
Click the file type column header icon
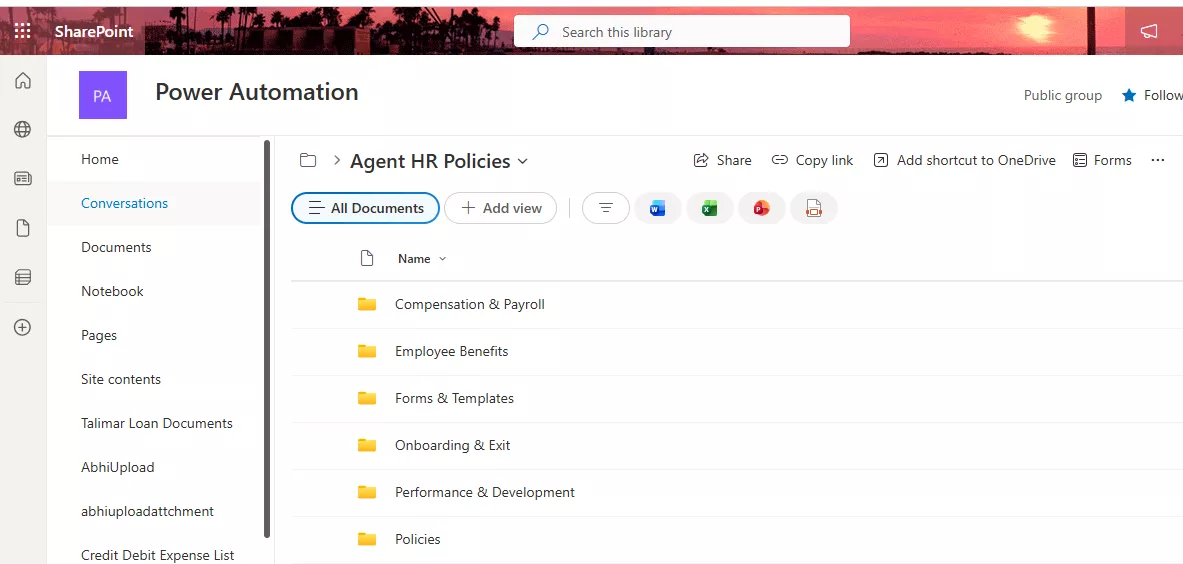(x=367, y=259)
